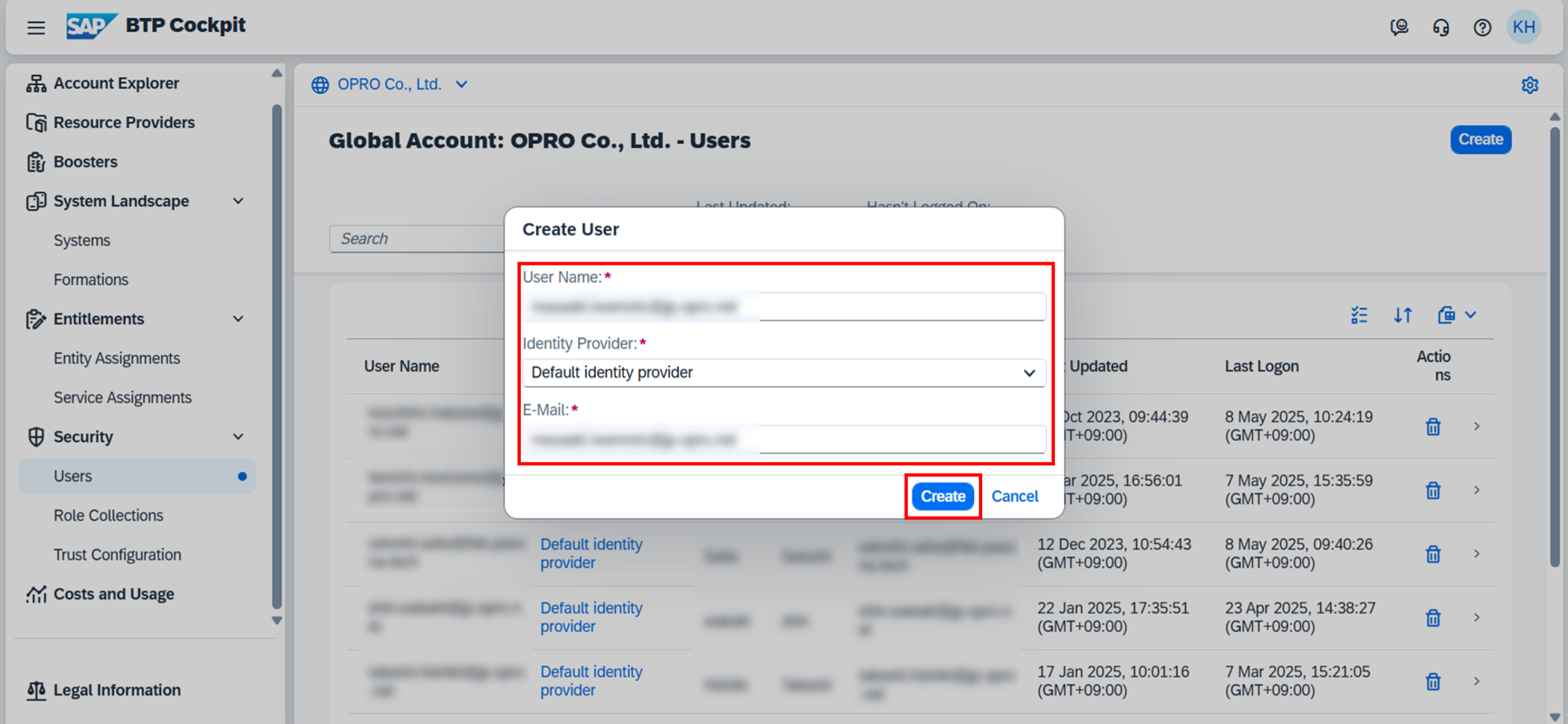
Task: Click the table sort arrows icon
Action: 1403,315
